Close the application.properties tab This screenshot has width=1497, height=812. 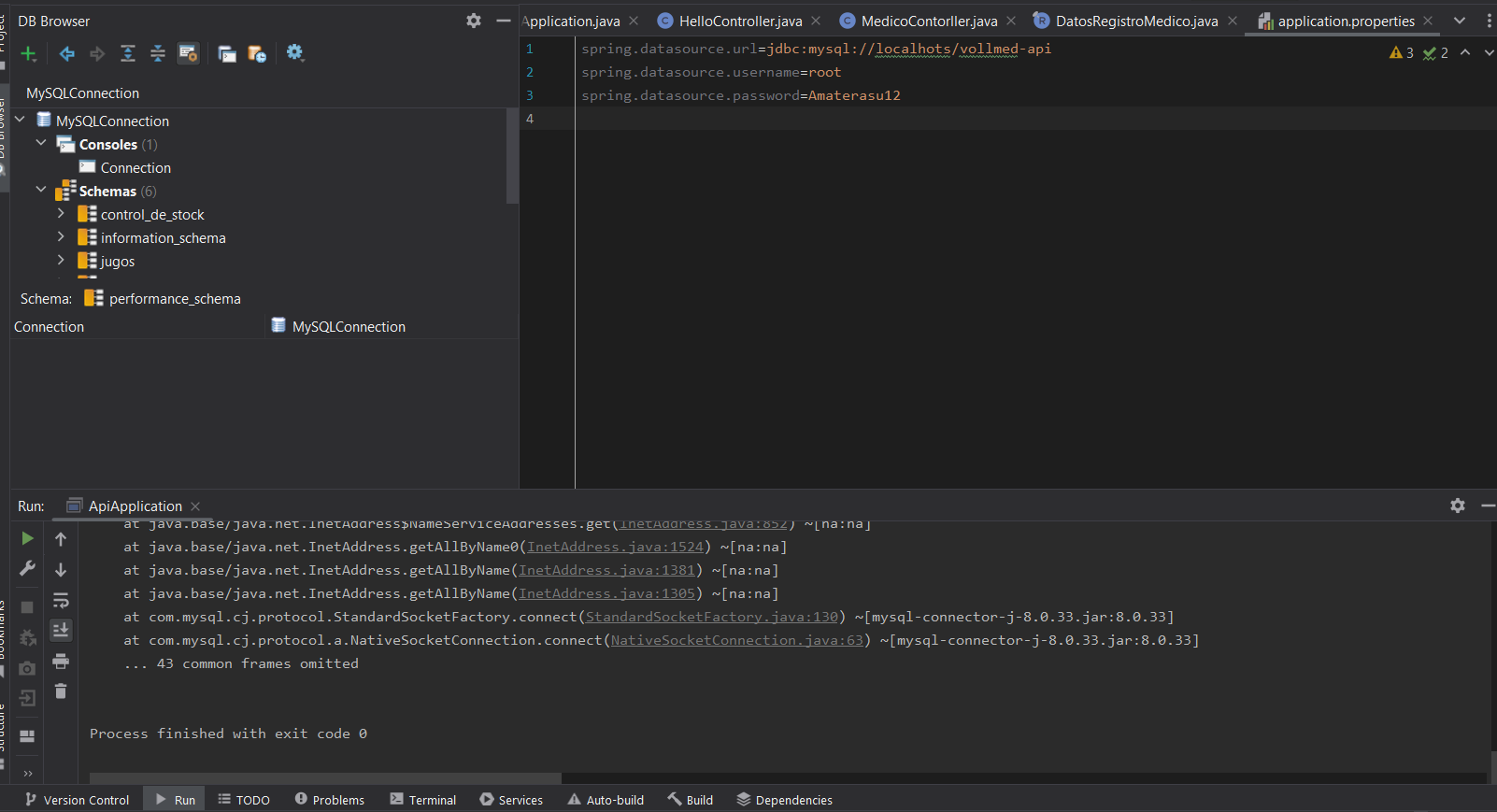pyautogui.click(x=1428, y=21)
